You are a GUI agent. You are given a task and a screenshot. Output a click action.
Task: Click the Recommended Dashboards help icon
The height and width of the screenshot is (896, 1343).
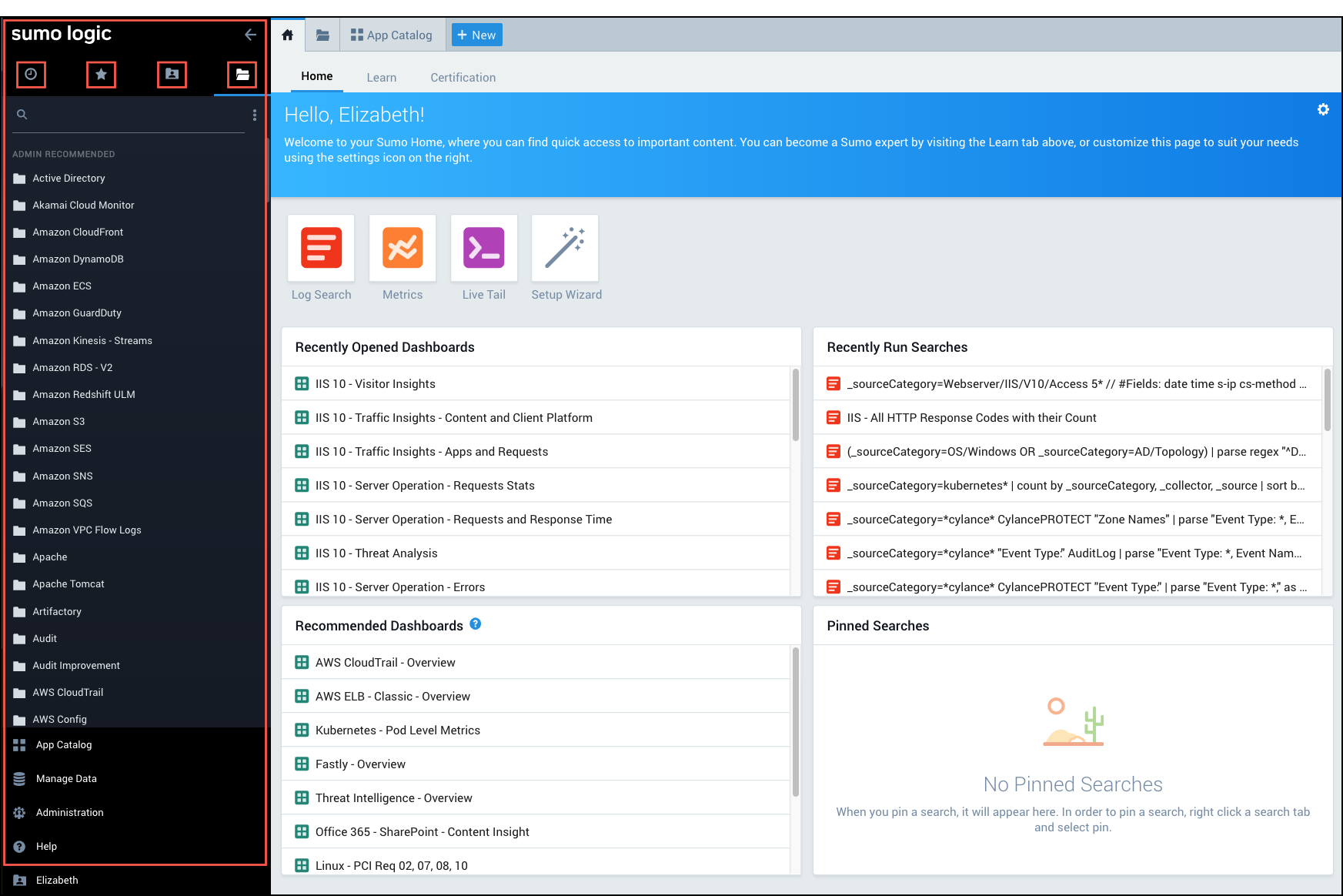pos(476,624)
